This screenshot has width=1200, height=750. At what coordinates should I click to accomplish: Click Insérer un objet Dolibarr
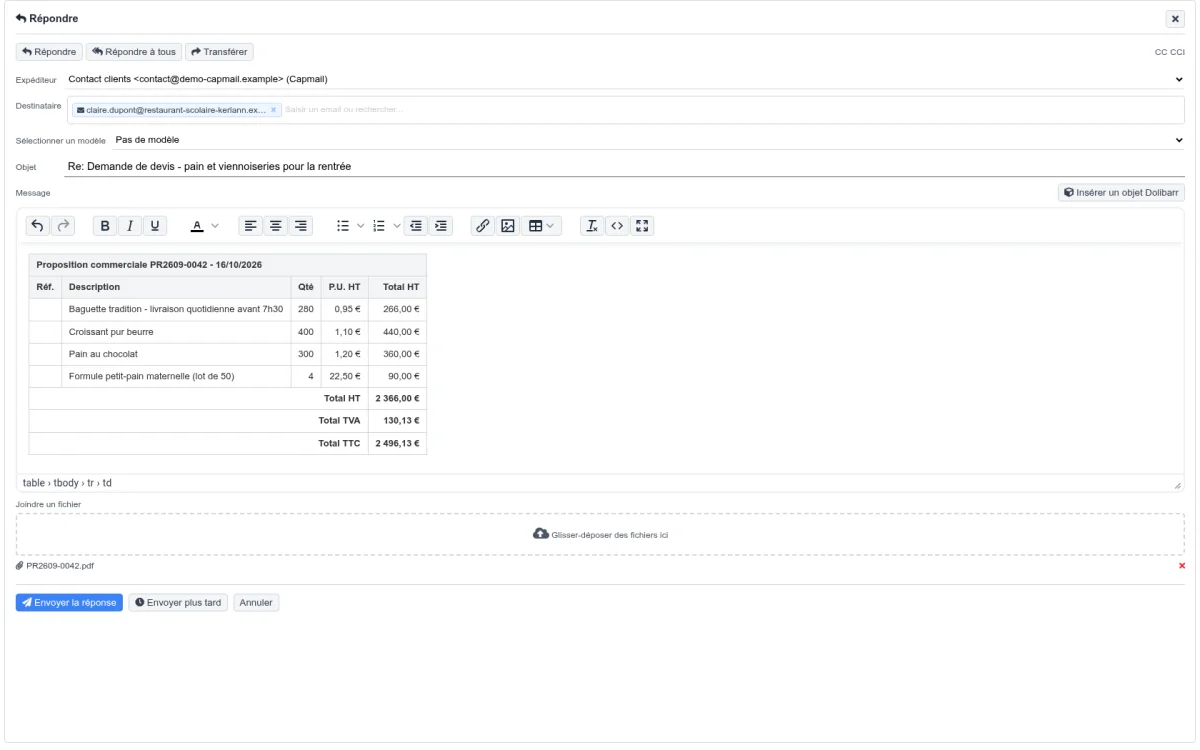(1121, 192)
